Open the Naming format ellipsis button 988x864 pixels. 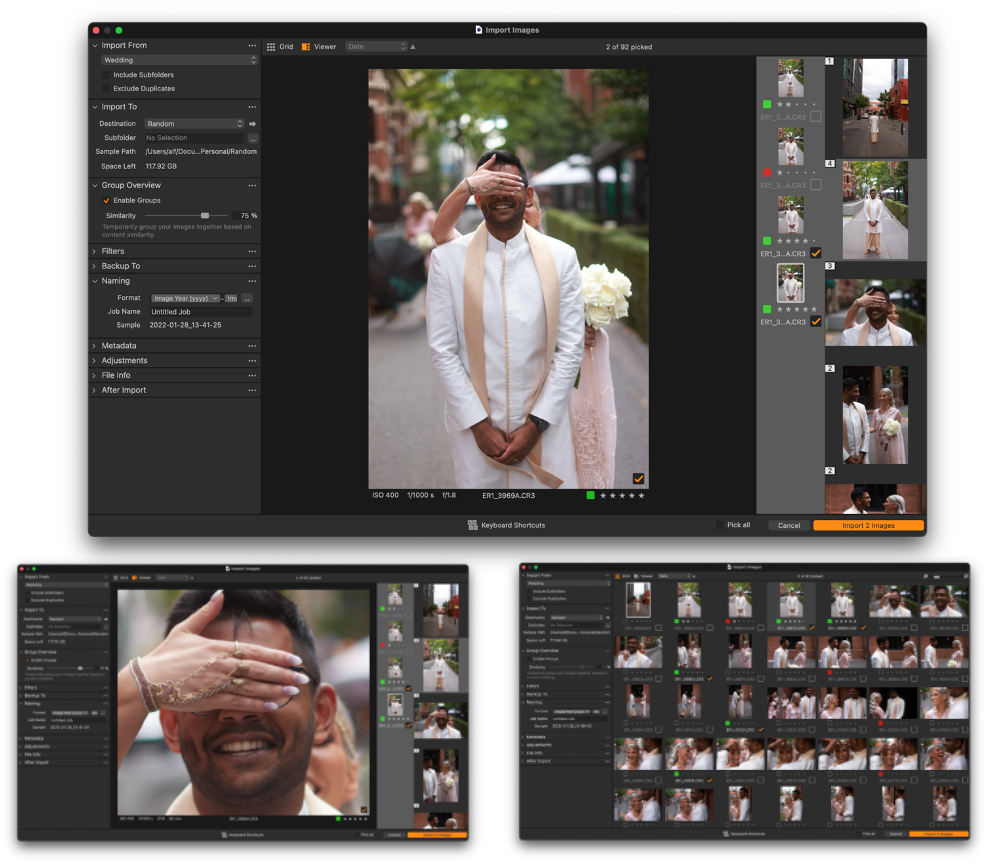(247, 298)
